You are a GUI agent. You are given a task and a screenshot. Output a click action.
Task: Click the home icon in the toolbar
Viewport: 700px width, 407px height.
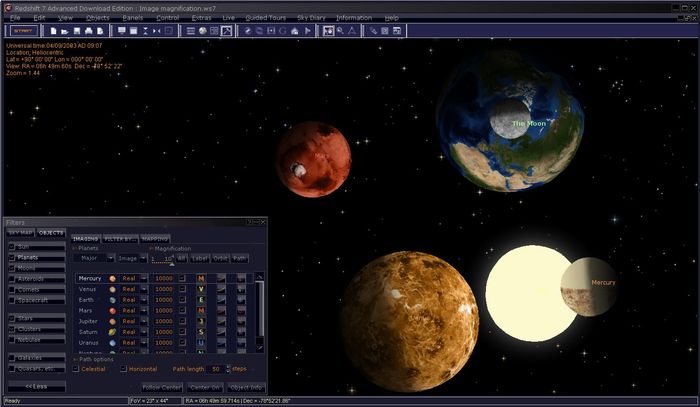[x=295, y=31]
